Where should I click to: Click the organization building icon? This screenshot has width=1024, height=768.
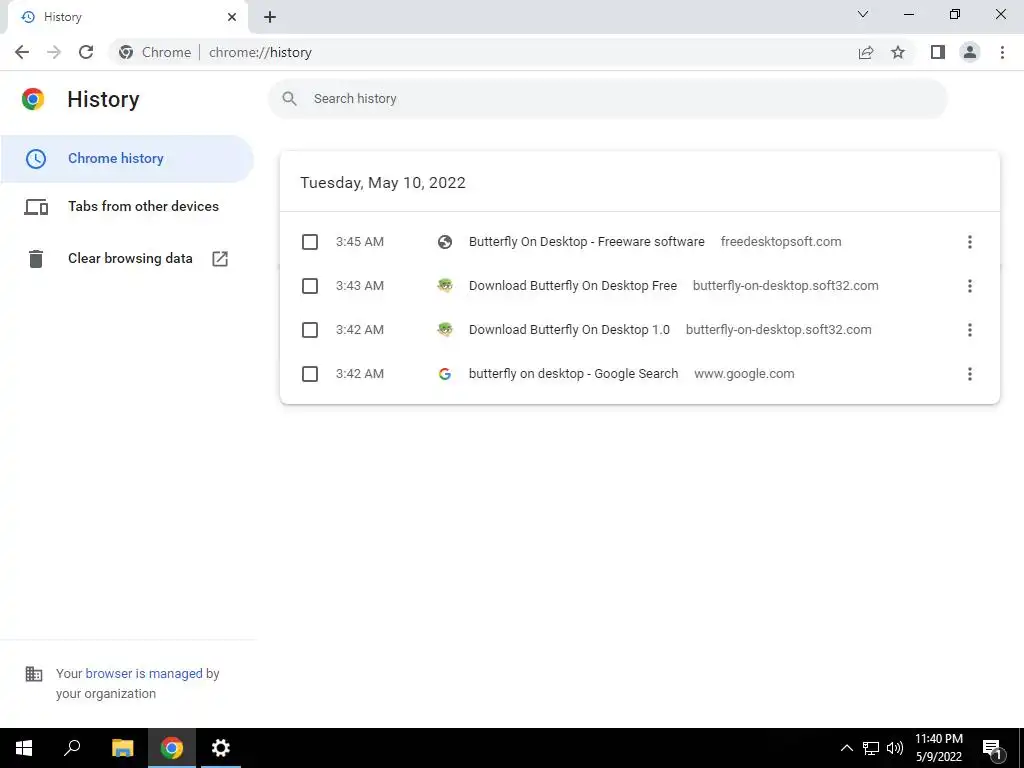click(33, 674)
